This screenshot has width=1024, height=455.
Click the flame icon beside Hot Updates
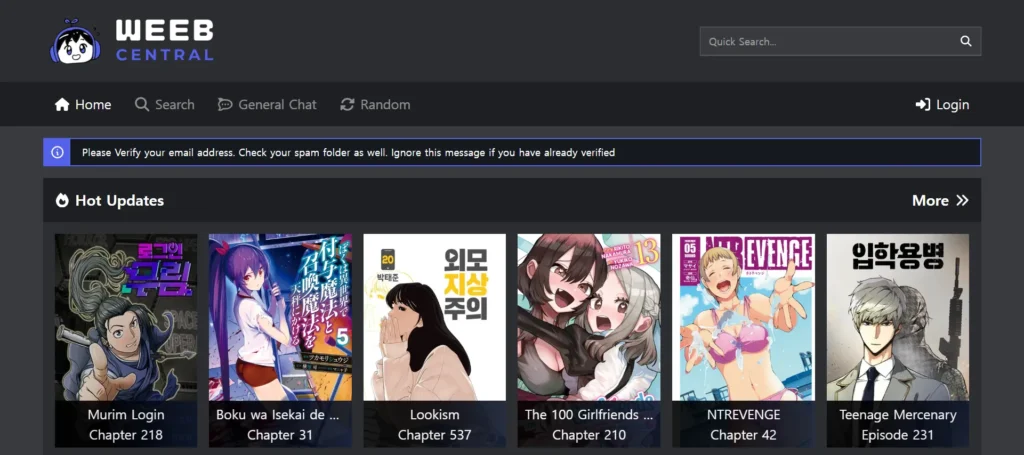click(x=62, y=201)
